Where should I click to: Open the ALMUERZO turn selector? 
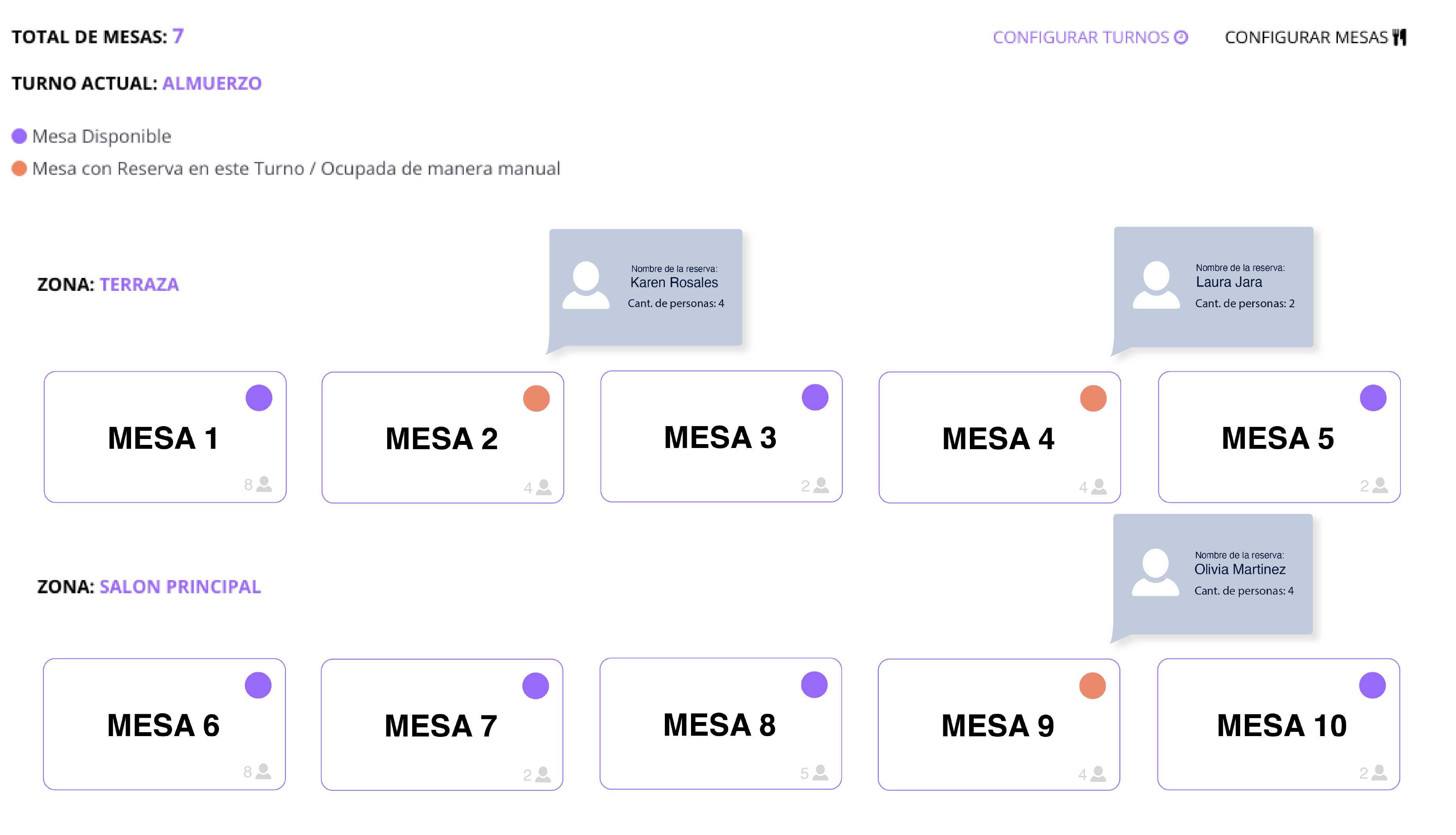pos(212,84)
